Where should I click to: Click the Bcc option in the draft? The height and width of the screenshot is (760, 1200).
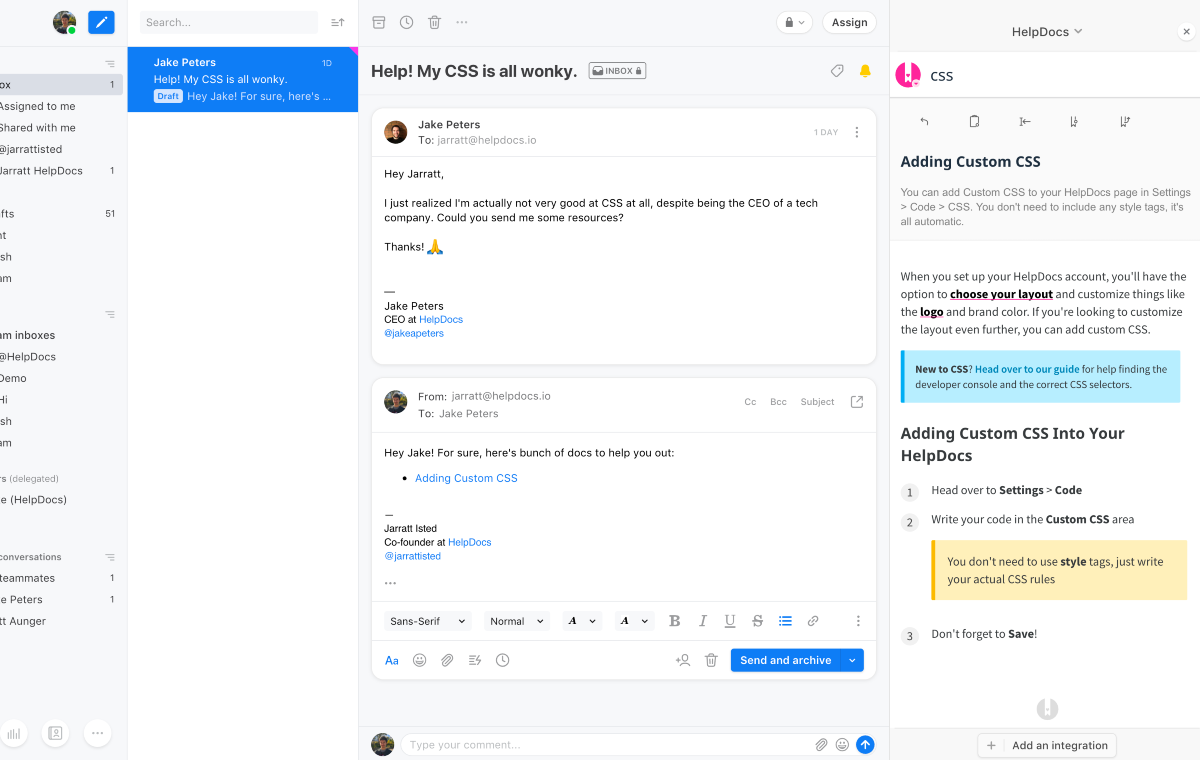[778, 402]
